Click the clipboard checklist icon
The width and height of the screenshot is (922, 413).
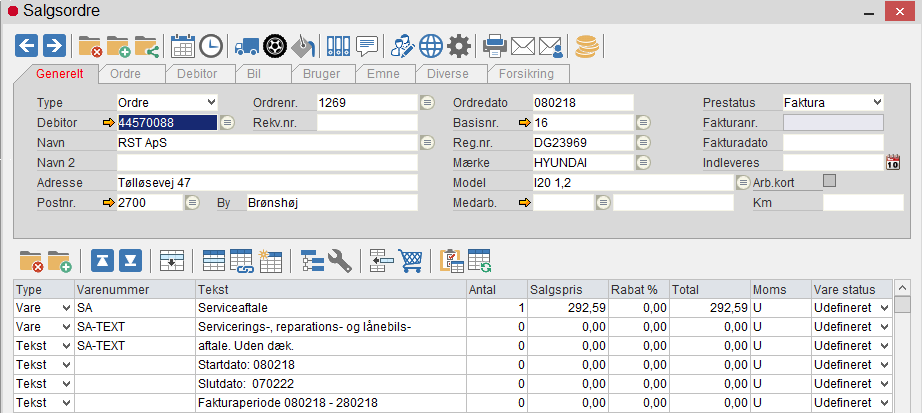(x=452, y=261)
